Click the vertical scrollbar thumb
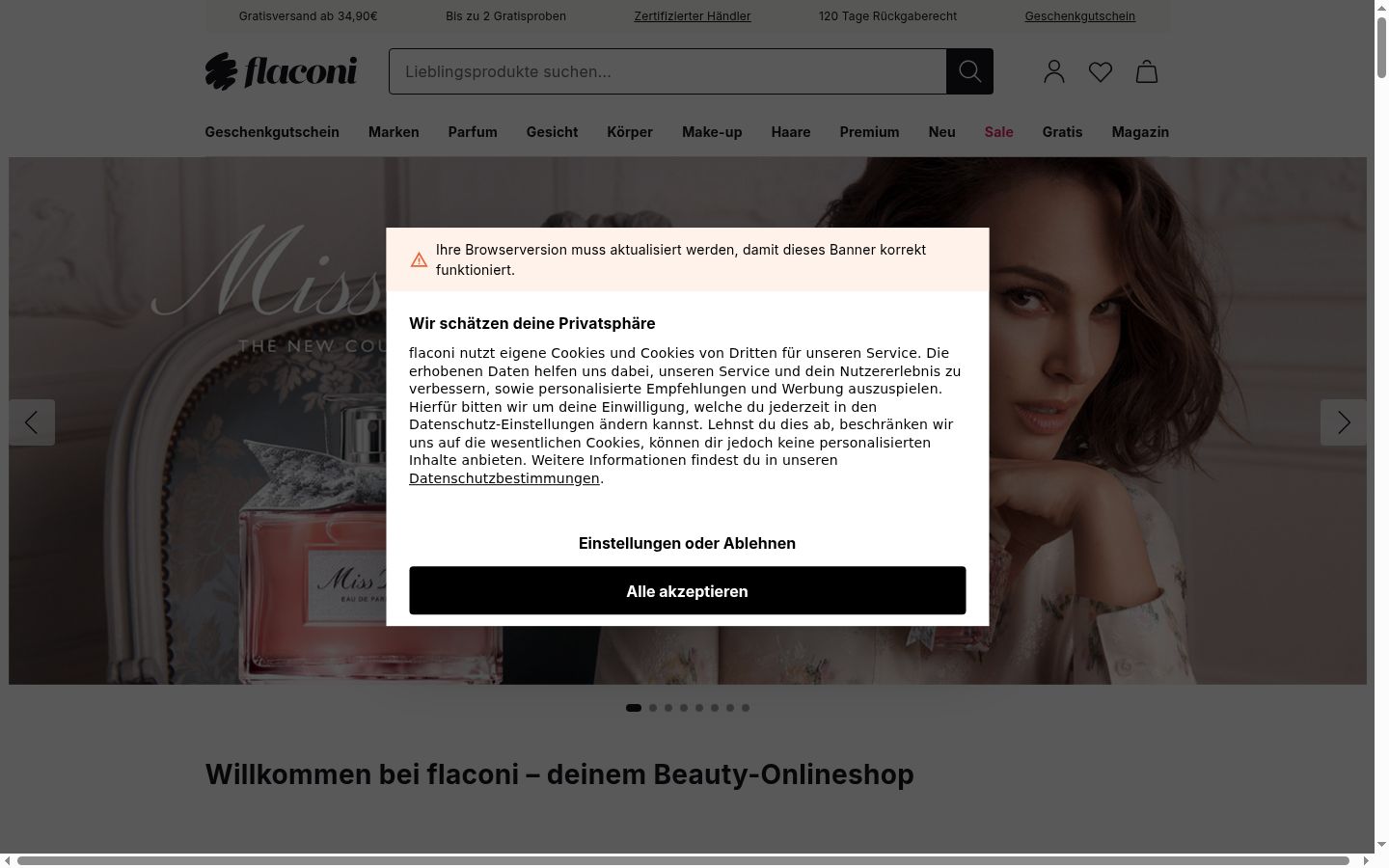This screenshot has height=868, width=1389. coord(1381,46)
